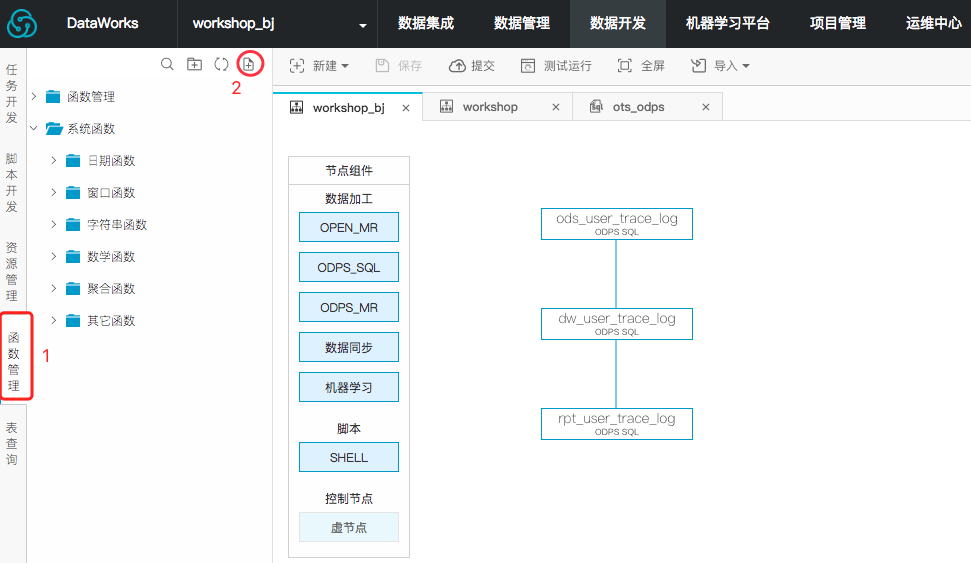Click the 日期函数 folder icon
Viewport: 971px width, 563px height.
73,160
